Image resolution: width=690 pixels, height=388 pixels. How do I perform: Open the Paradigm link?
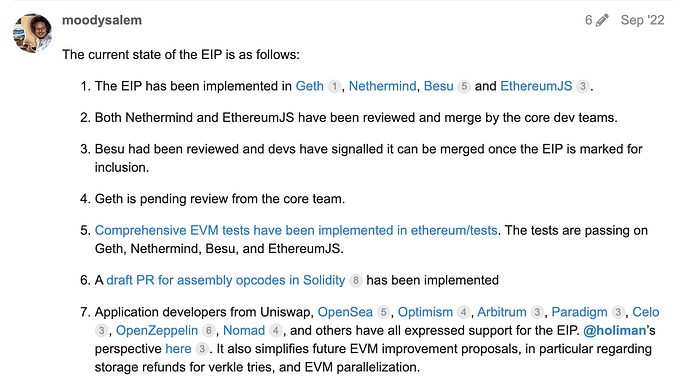579,312
